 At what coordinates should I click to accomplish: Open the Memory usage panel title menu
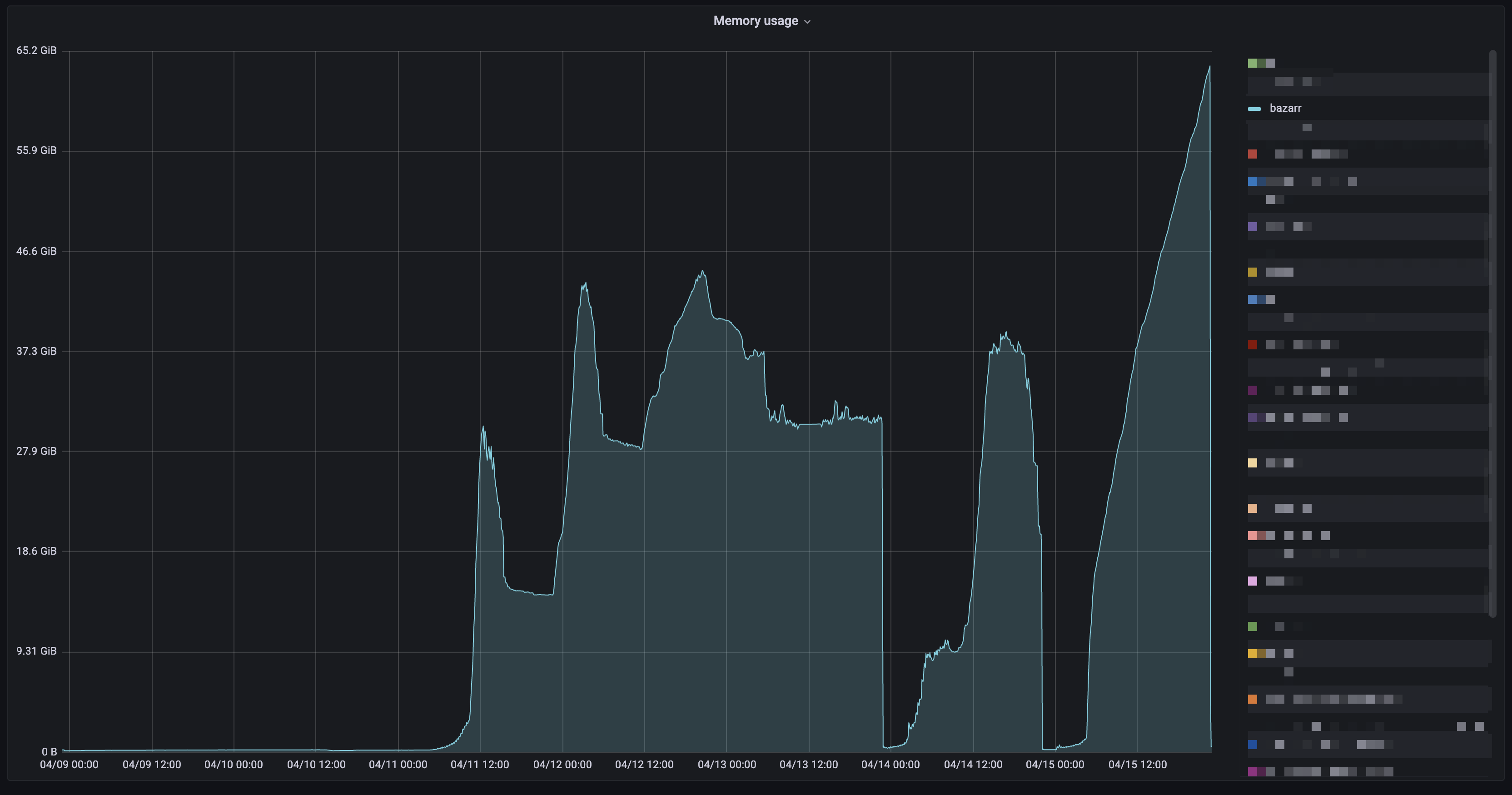(x=761, y=21)
